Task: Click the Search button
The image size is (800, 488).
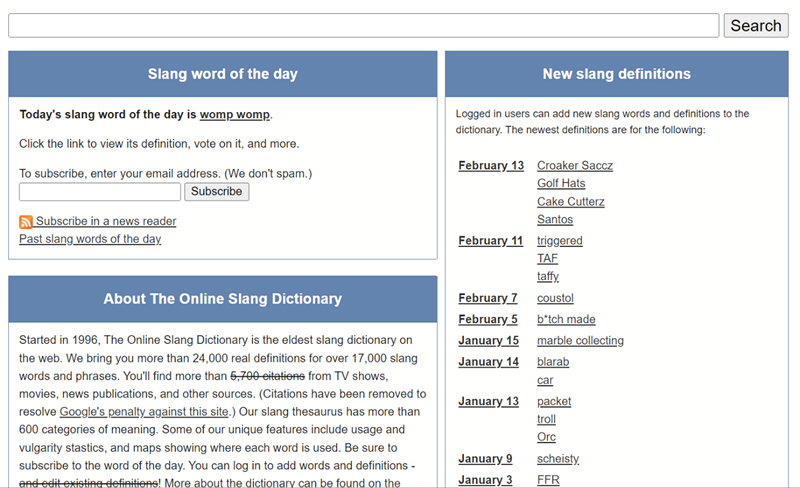Action: pos(755,26)
